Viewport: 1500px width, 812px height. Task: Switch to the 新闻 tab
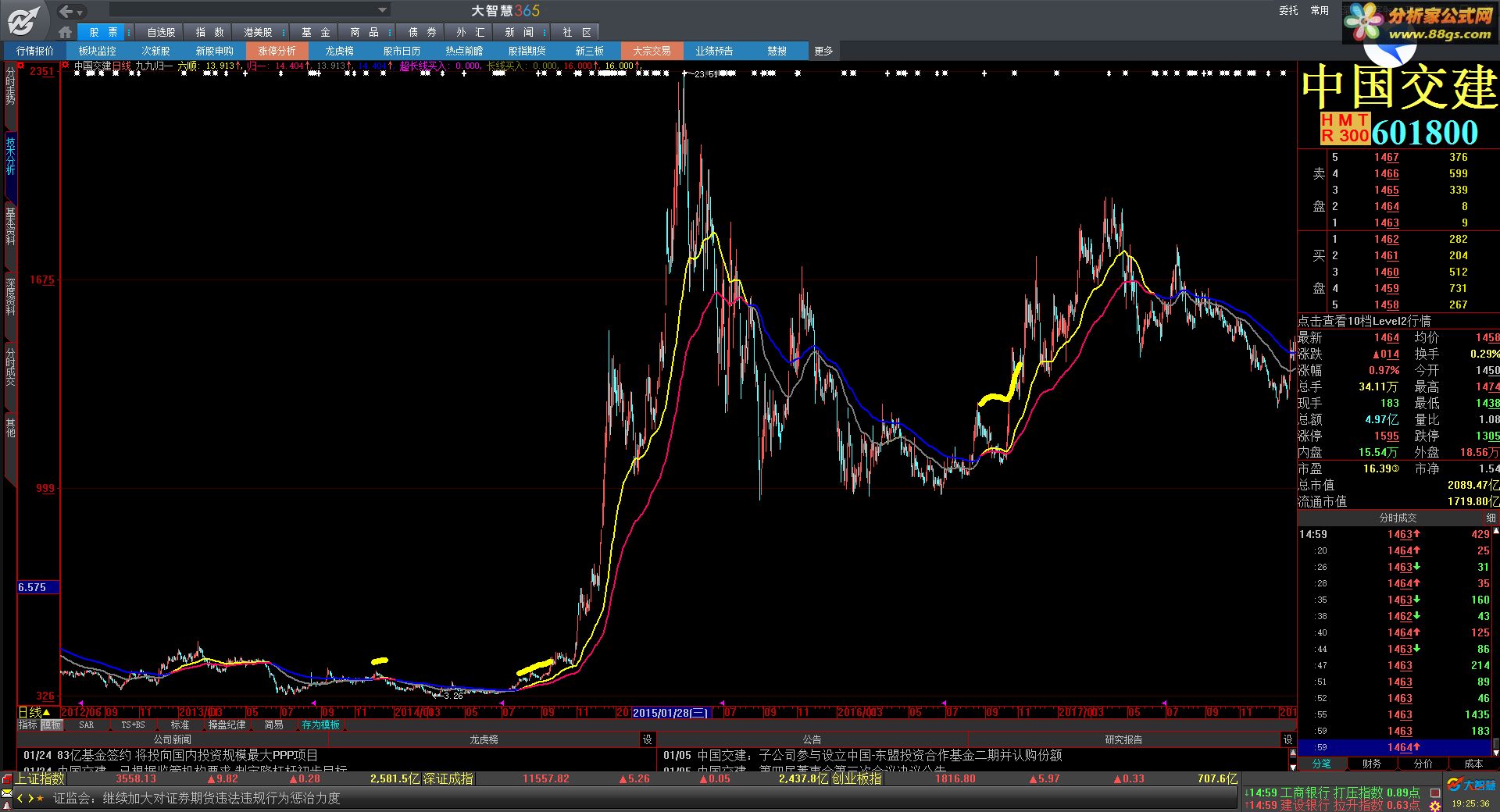pyautogui.click(x=519, y=32)
